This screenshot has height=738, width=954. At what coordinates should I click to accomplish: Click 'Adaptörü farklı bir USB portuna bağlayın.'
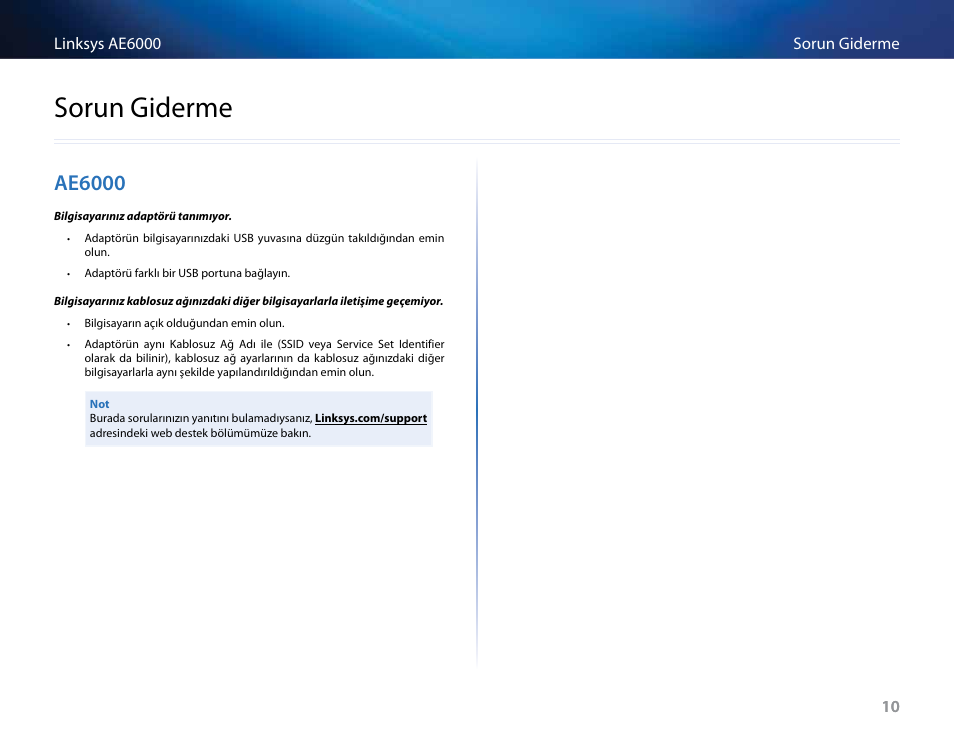pyautogui.click(x=187, y=273)
